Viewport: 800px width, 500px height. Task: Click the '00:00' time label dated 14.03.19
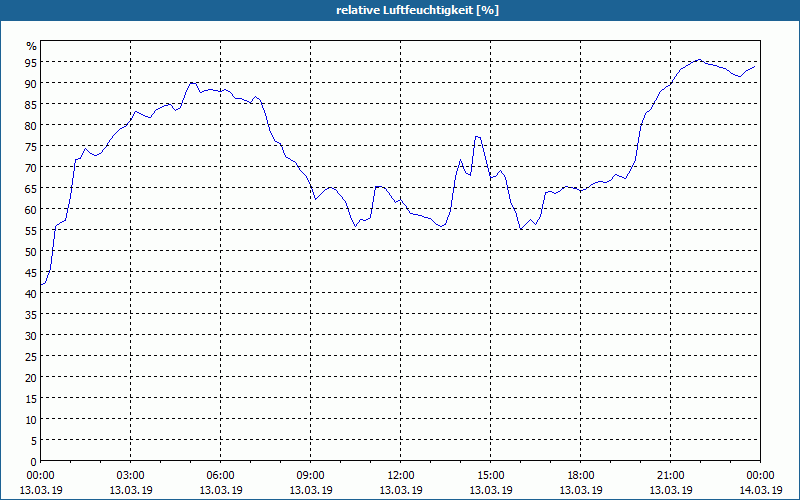pyautogui.click(x=761, y=476)
